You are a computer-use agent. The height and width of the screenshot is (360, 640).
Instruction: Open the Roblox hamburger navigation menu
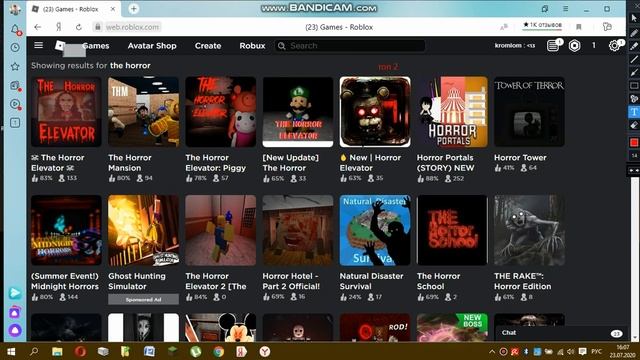38,45
